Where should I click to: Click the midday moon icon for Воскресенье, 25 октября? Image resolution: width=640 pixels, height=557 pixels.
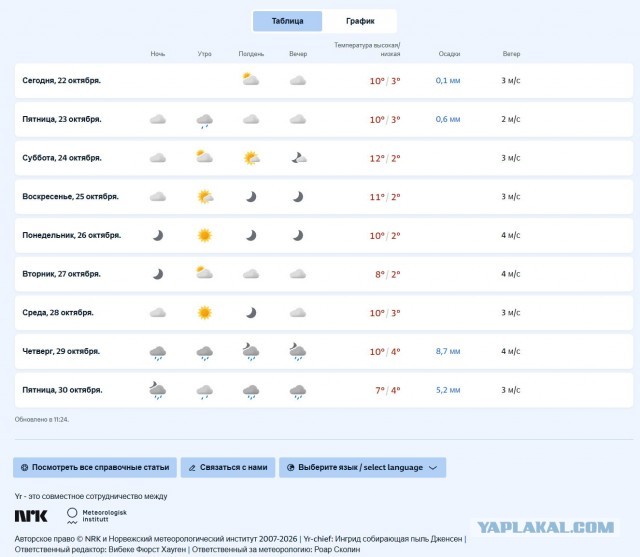click(251, 197)
